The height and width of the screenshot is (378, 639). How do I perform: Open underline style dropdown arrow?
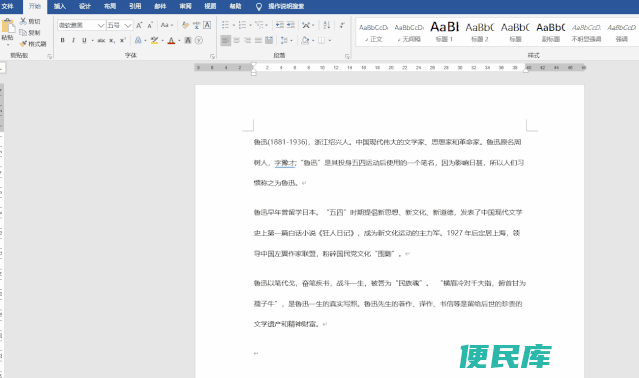point(93,41)
